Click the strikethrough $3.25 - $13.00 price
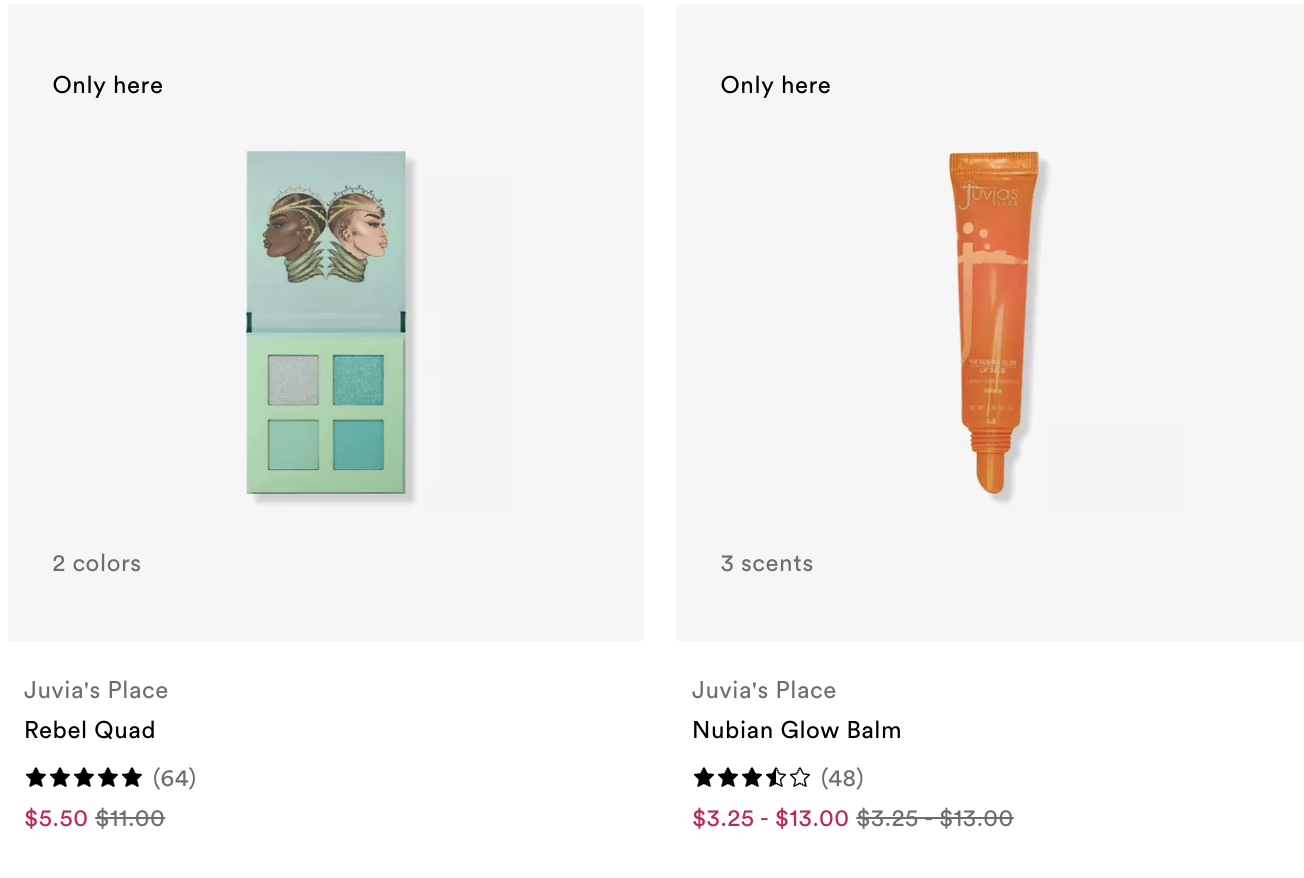 (x=935, y=818)
